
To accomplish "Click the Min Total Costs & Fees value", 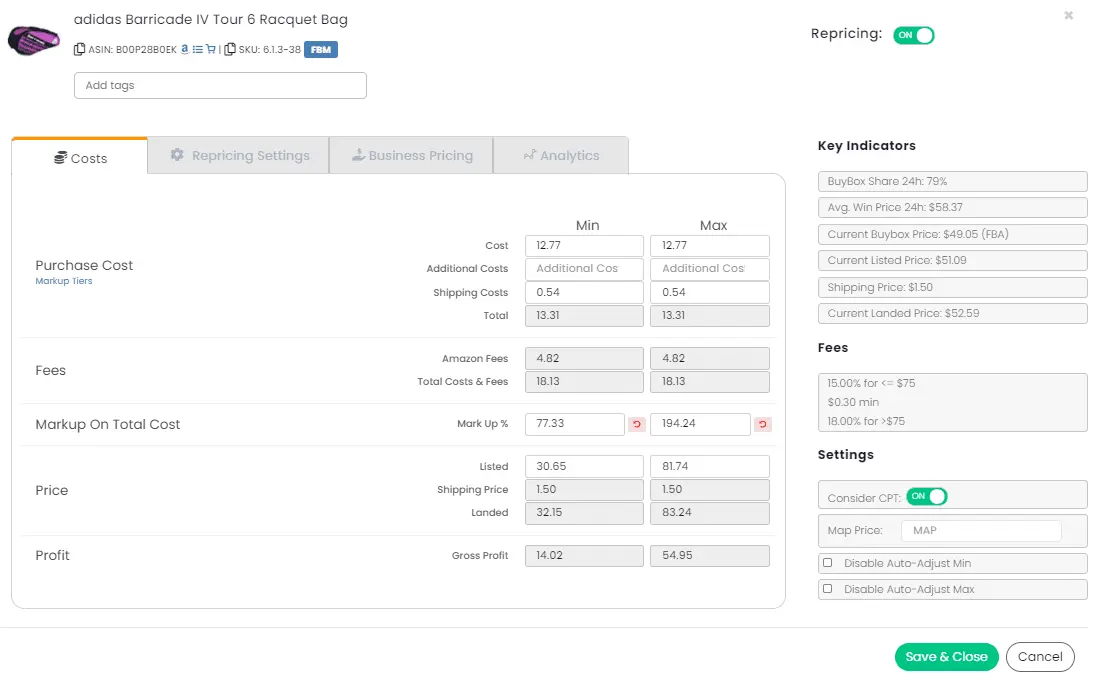I will [584, 381].
